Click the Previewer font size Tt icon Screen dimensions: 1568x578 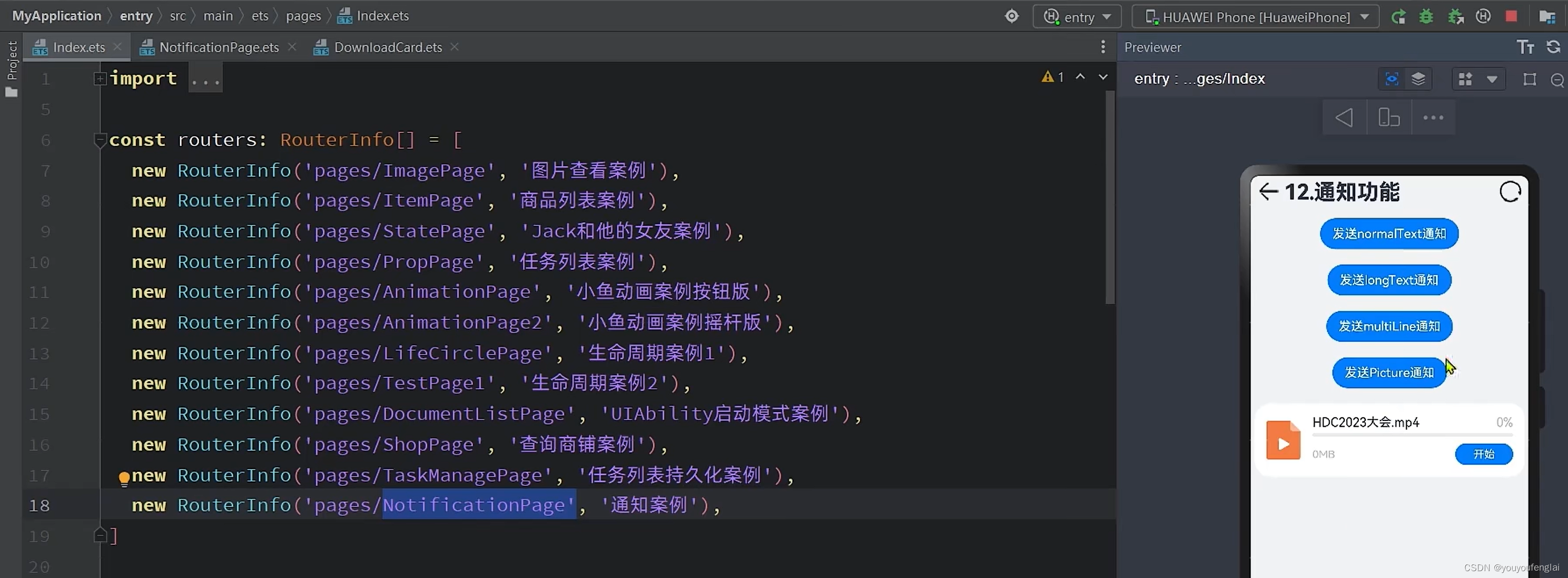point(1525,47)
